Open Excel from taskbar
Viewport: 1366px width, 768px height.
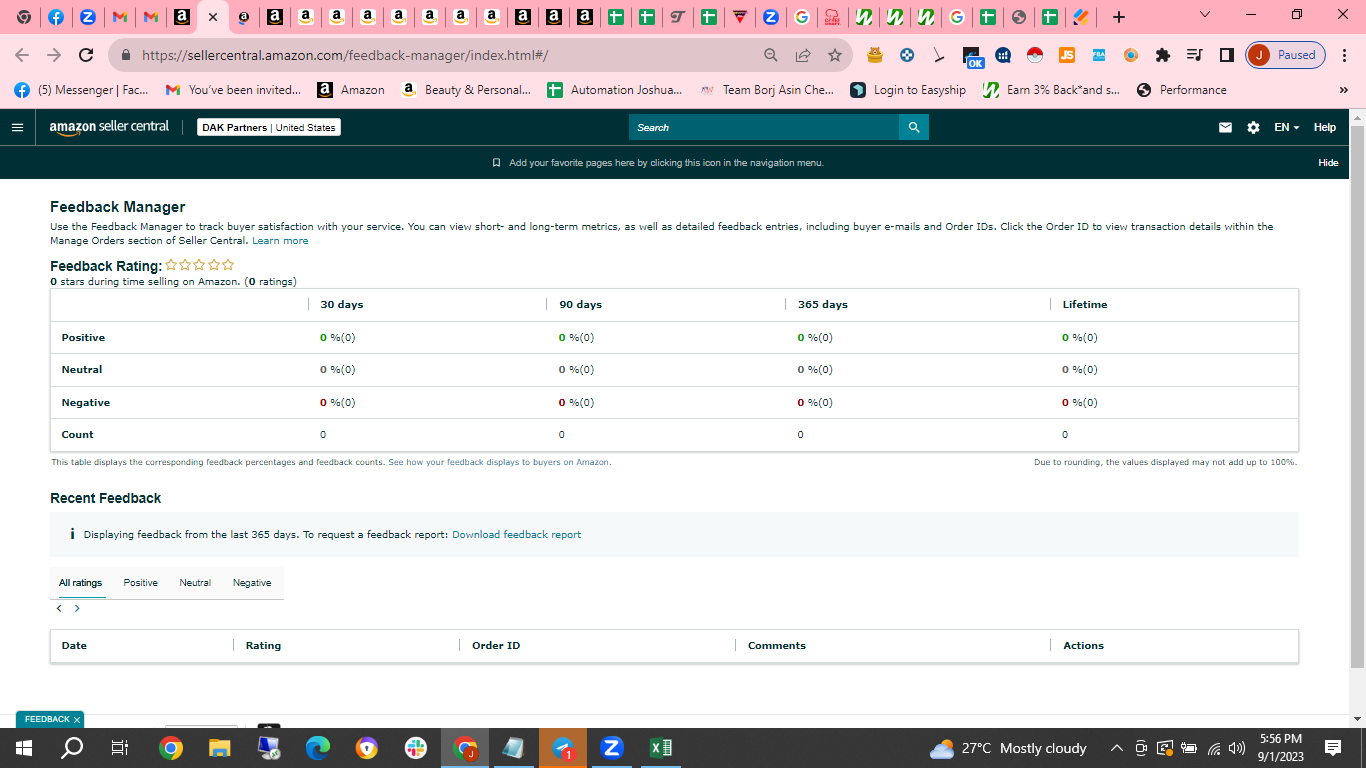pyautogui.click(x=660, y=748)
